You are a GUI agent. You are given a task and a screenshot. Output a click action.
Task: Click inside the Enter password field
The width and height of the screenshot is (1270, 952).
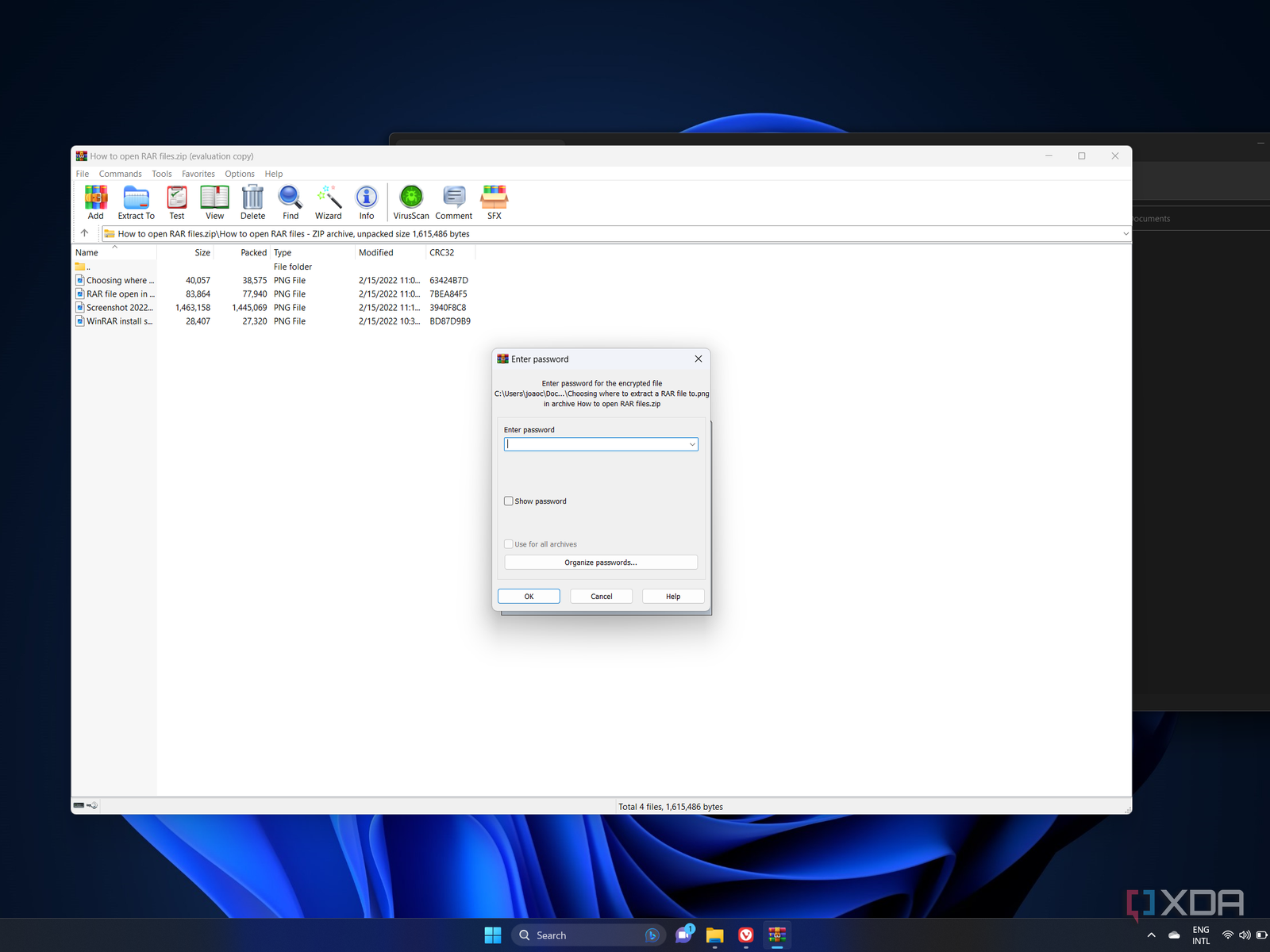click(595, 445)
